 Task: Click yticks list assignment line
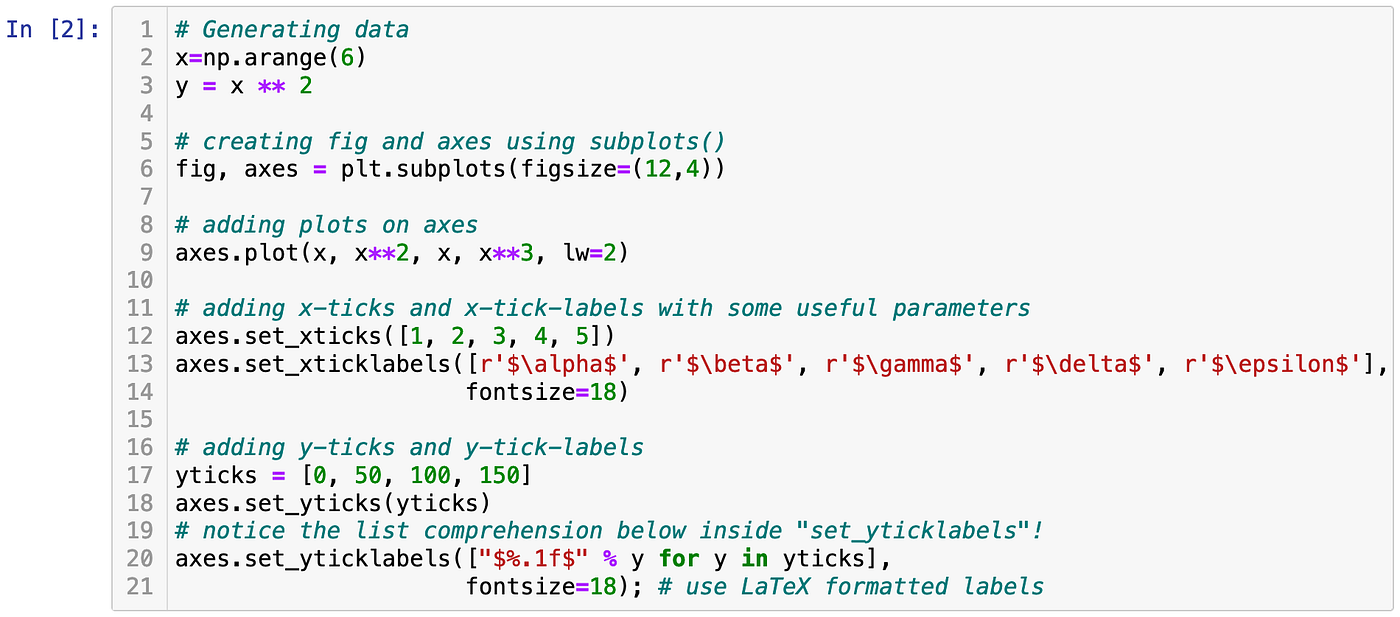point(353,475)
